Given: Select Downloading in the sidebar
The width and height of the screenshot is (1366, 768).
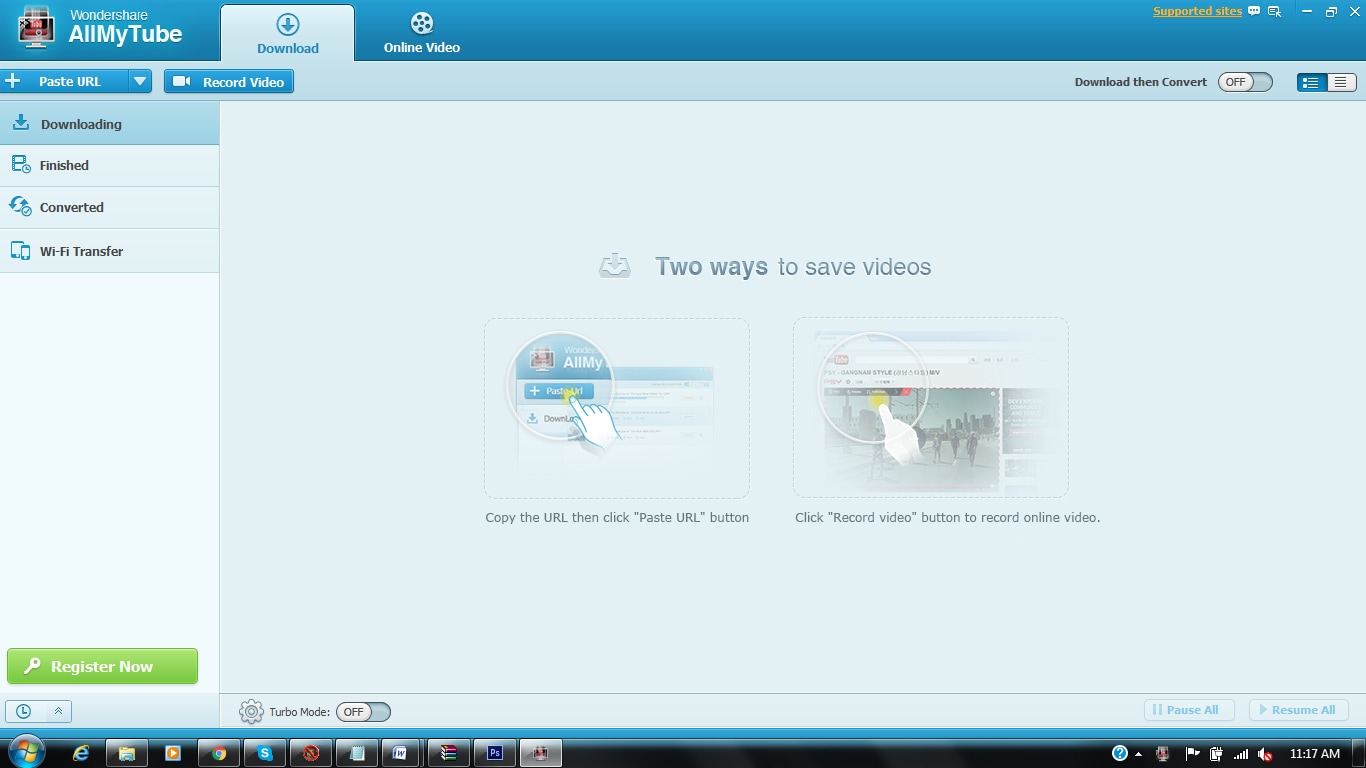Looking at the screenshot, I should coord(109,124).
